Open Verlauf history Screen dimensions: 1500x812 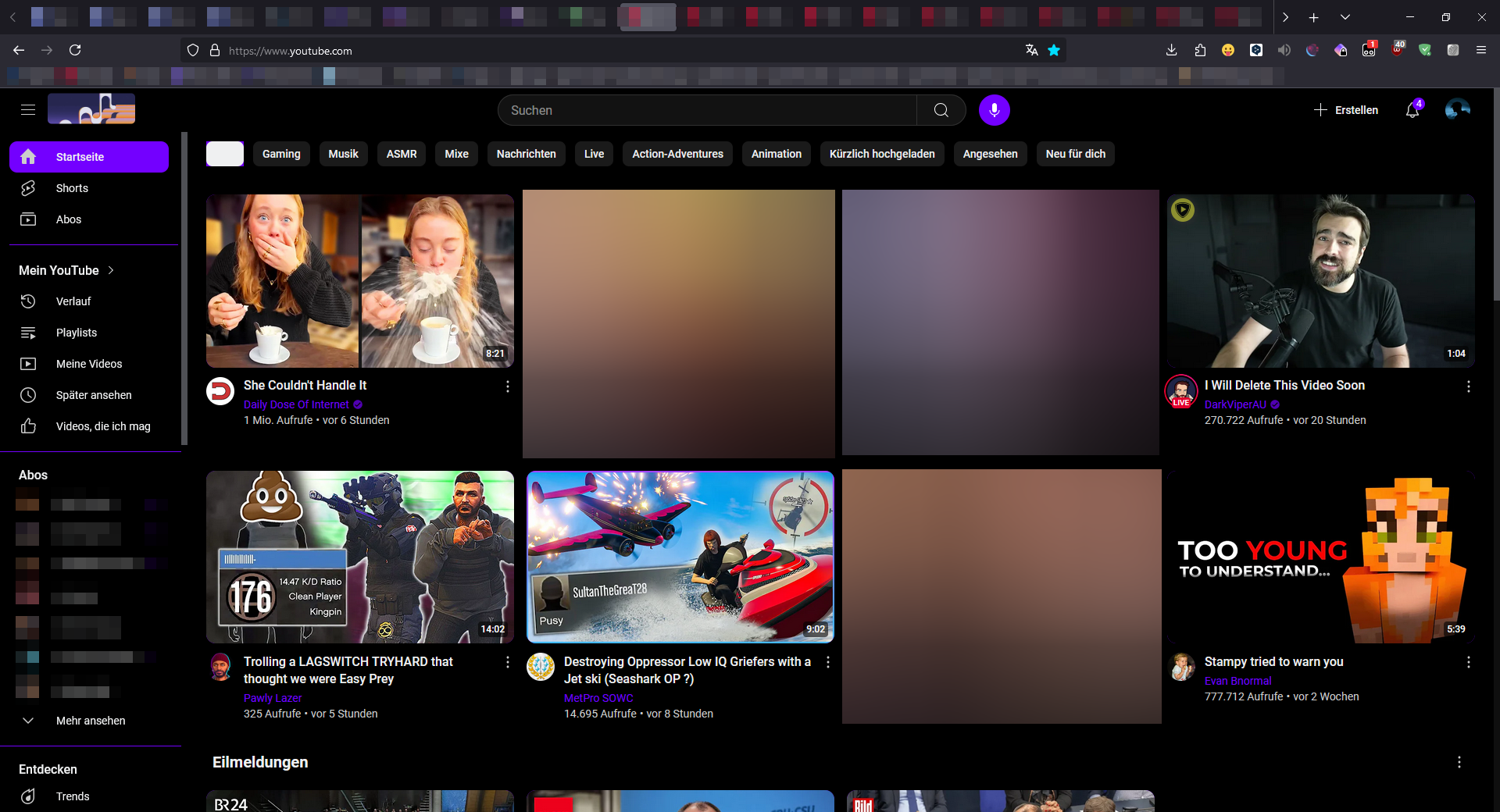(89, 301)
